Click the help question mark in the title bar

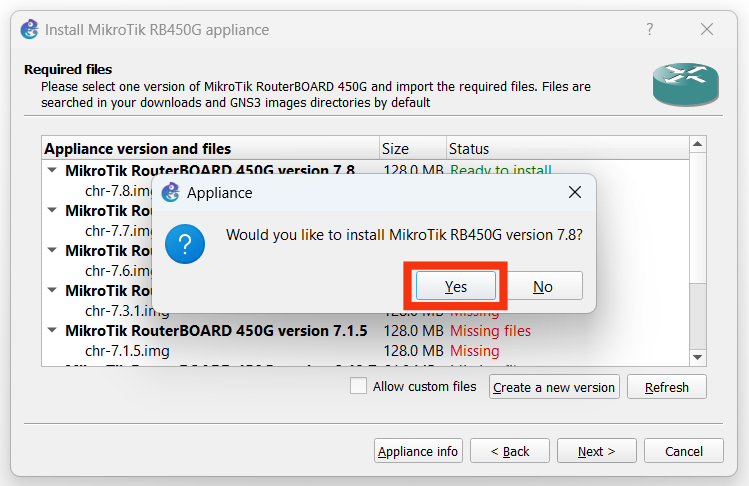point(650,30)
